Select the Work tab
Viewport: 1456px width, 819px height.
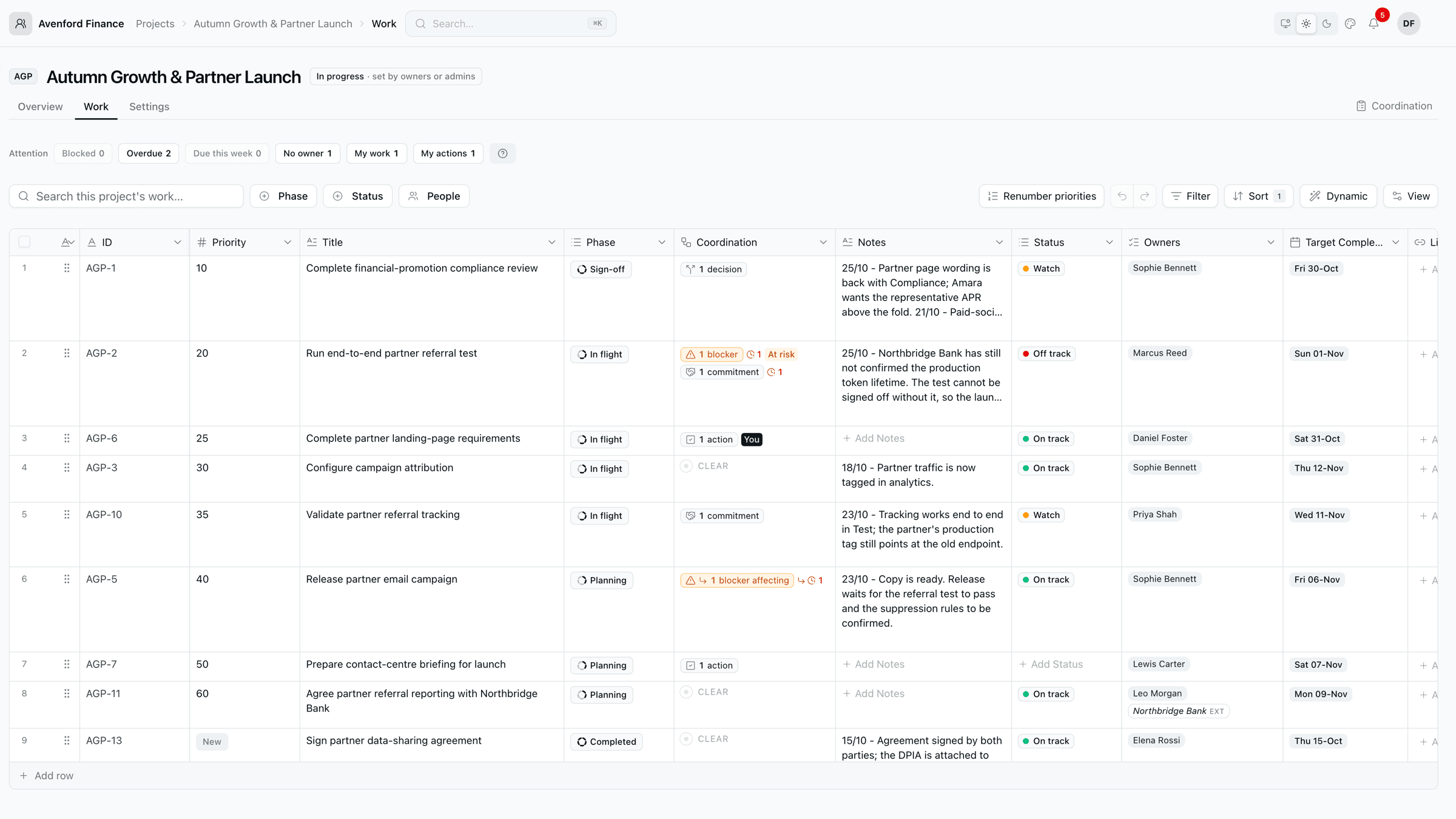click(x=96, y=106)
